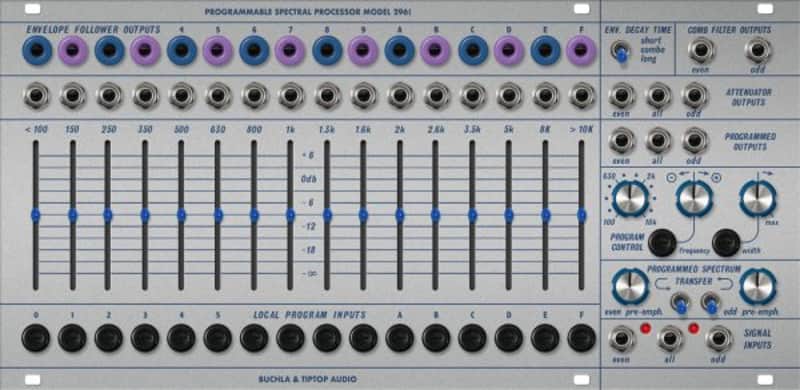Viewport: 800px width, 390px height.
Task: Click the <100 band slider handle
Action: tap(36, 215)
